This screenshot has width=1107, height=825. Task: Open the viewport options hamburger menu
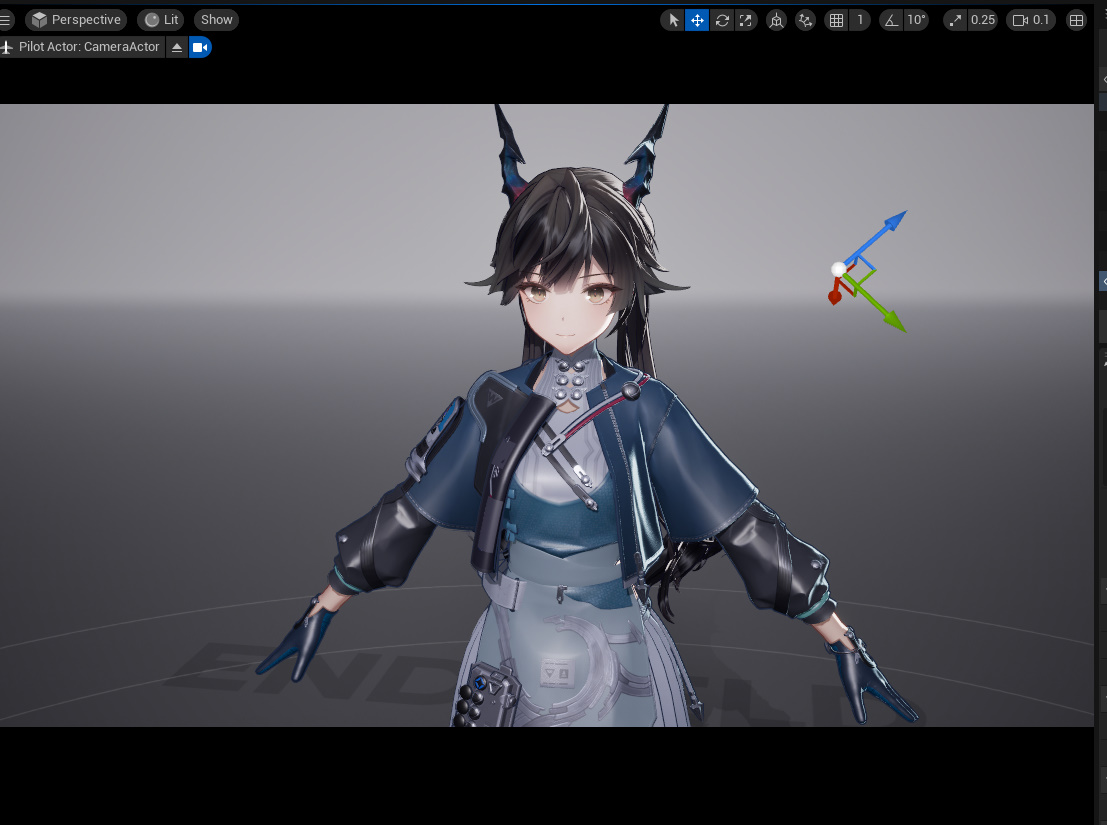[5, 20]
